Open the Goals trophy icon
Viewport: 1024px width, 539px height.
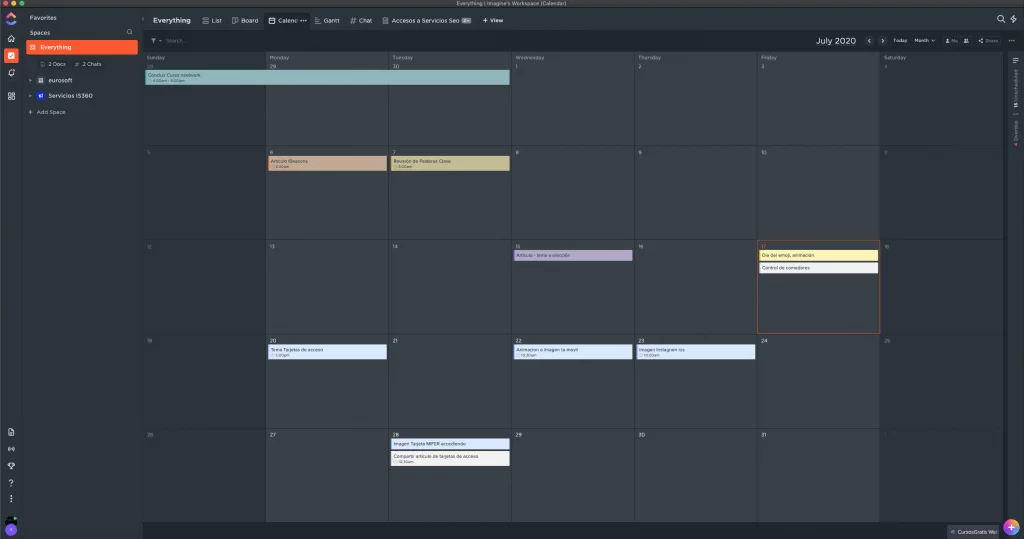[x=11, y=466]
